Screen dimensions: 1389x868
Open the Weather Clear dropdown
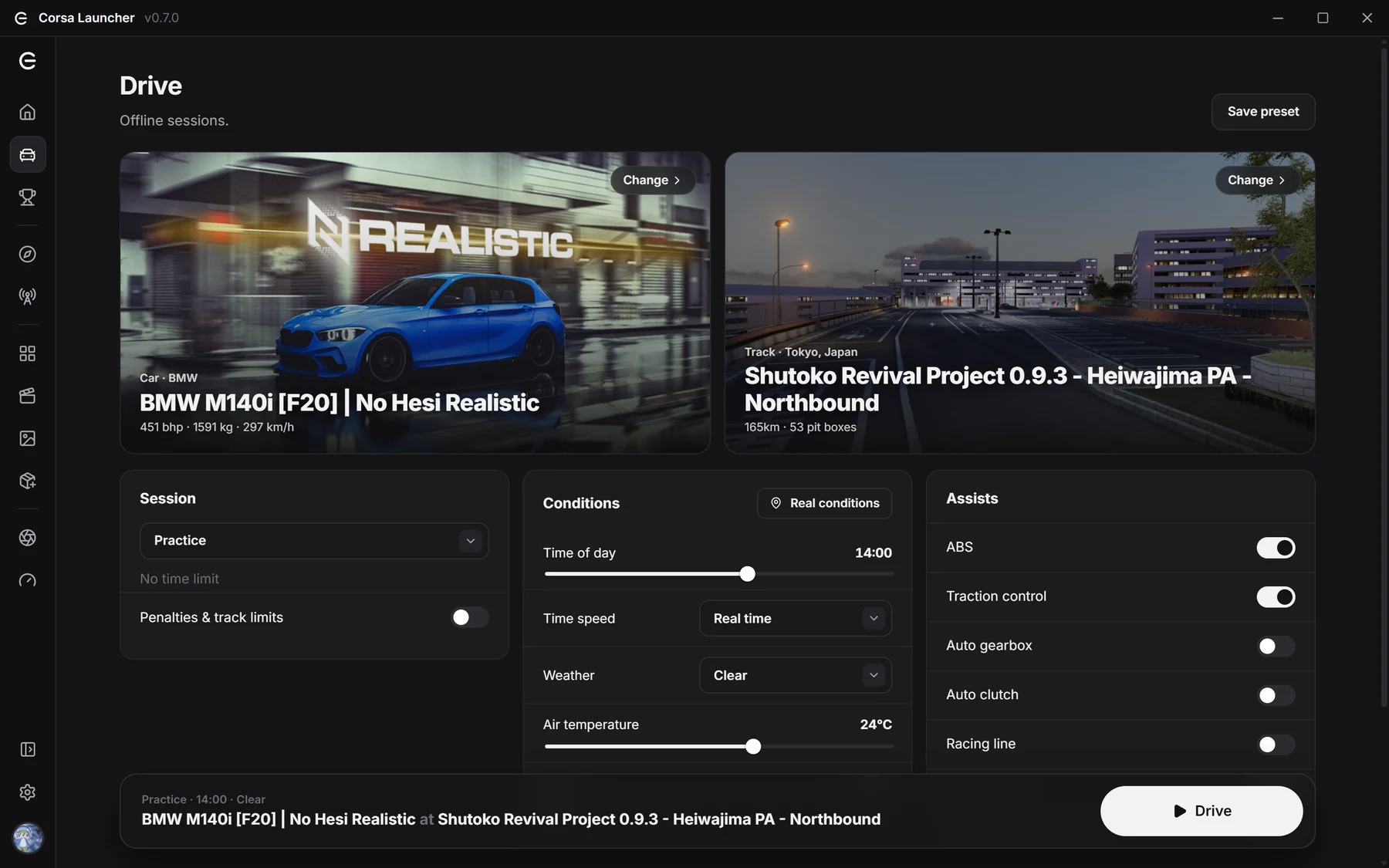coord(796,676)
